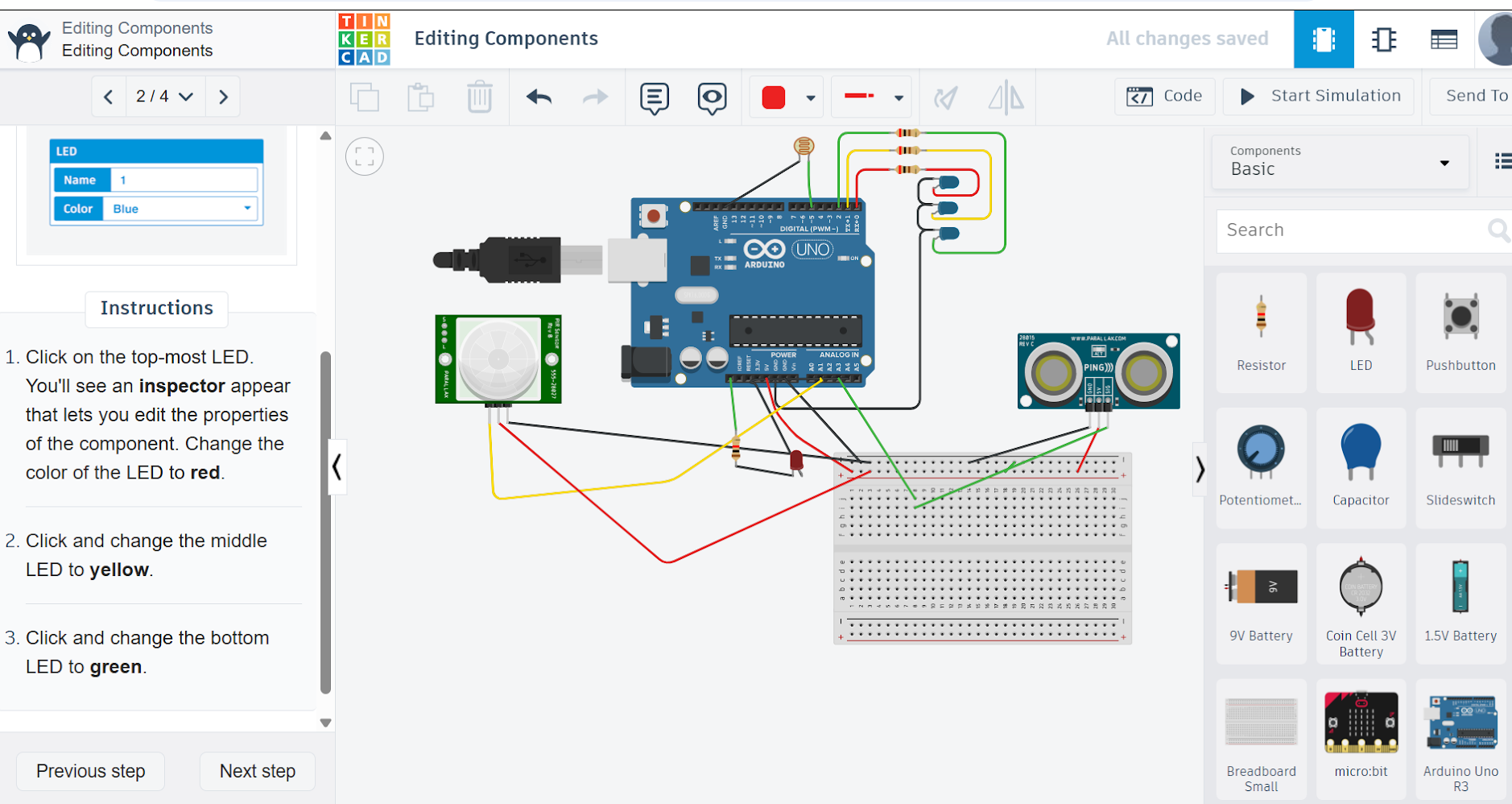The height and width of the screenshot is (804, 1512).
Task: Click the photoresistor above the Arduino
Action: coord(804,146)
